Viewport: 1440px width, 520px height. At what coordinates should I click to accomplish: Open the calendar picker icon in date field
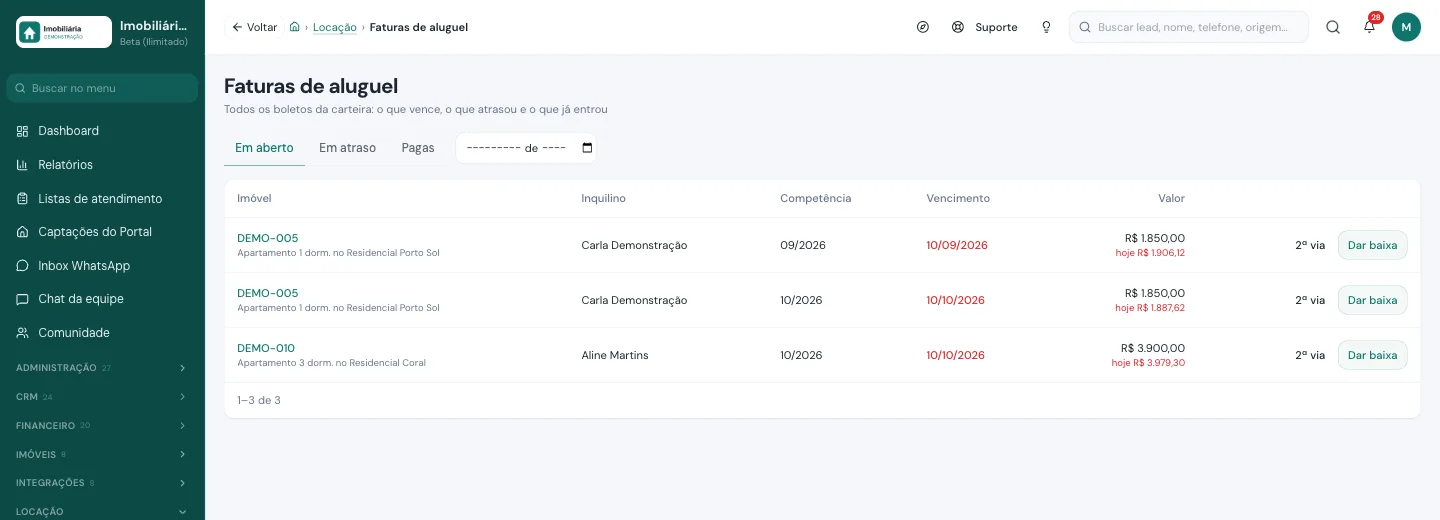pyautogui.click(x=587, y=148)
